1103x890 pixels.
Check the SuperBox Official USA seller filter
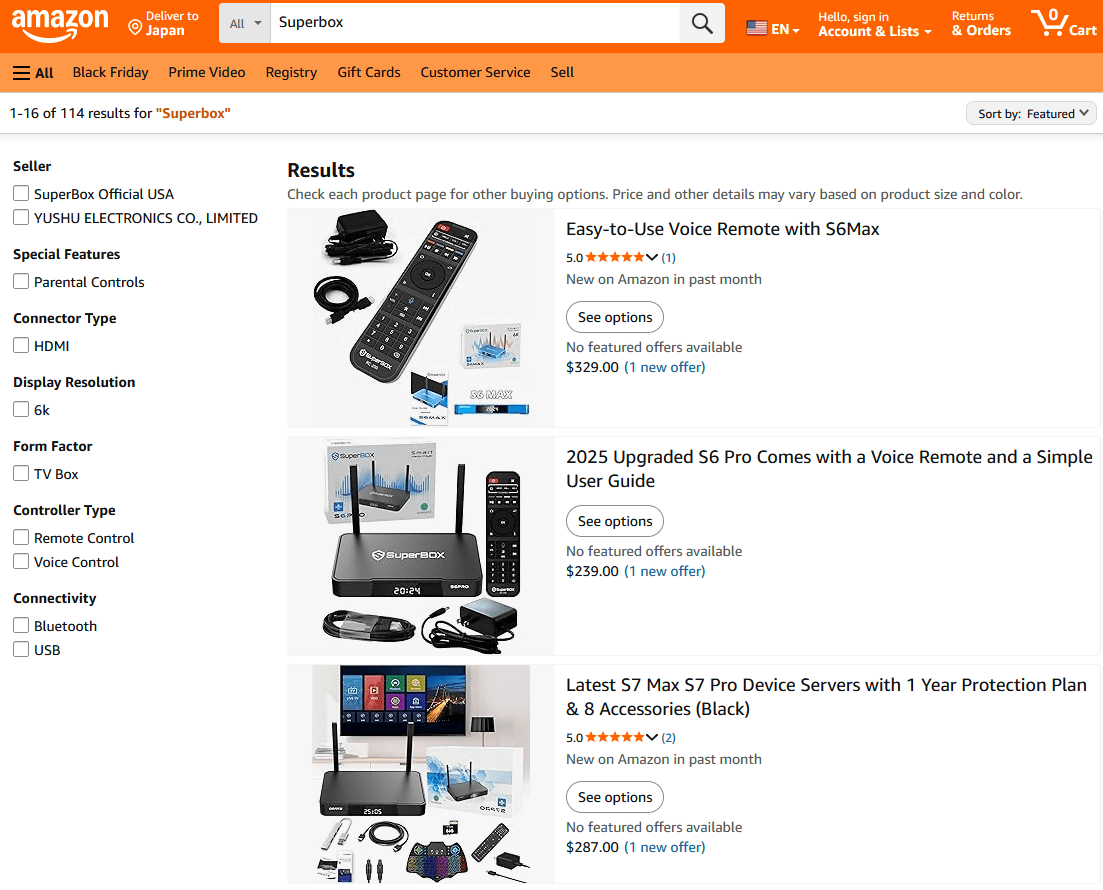click(x=21, y=194)
